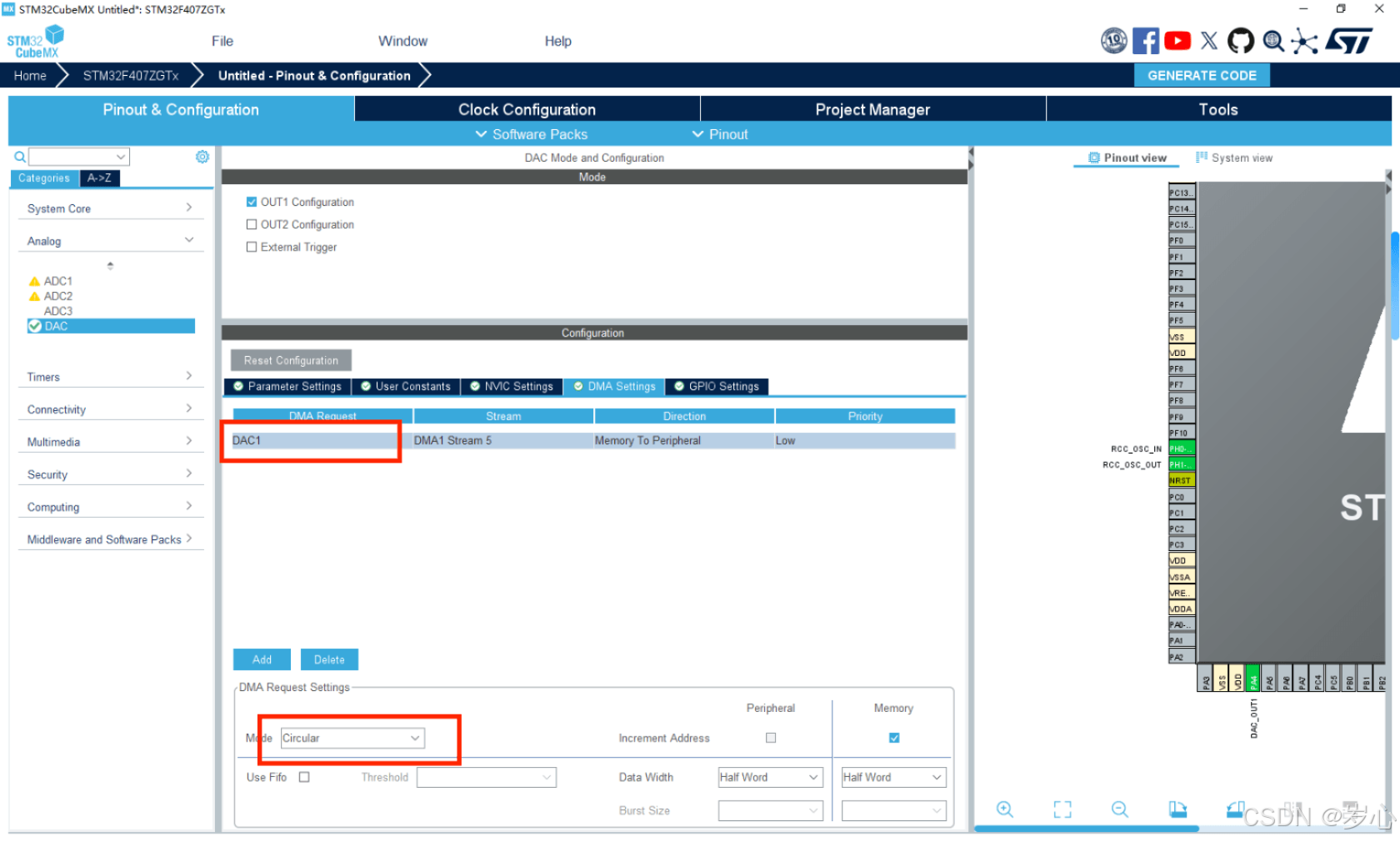Open the User Constants tab

[x=406, y=386]
